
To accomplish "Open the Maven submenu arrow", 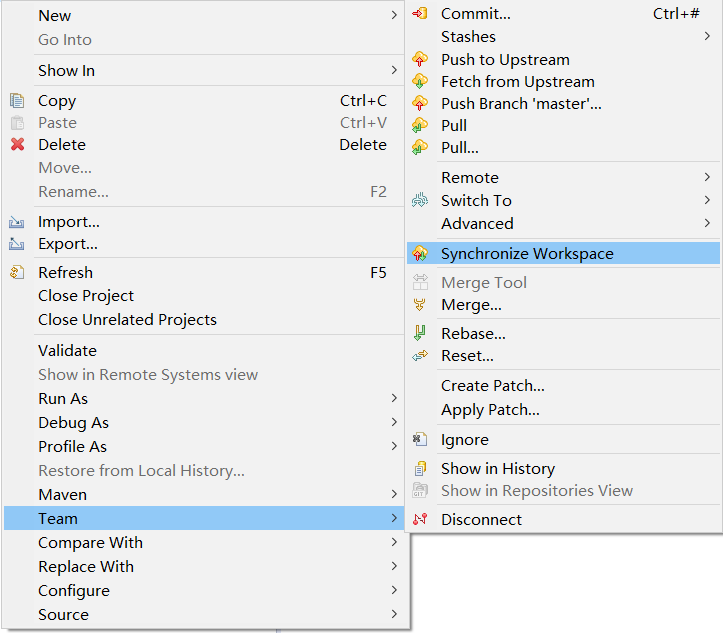I will coord(394,494).
